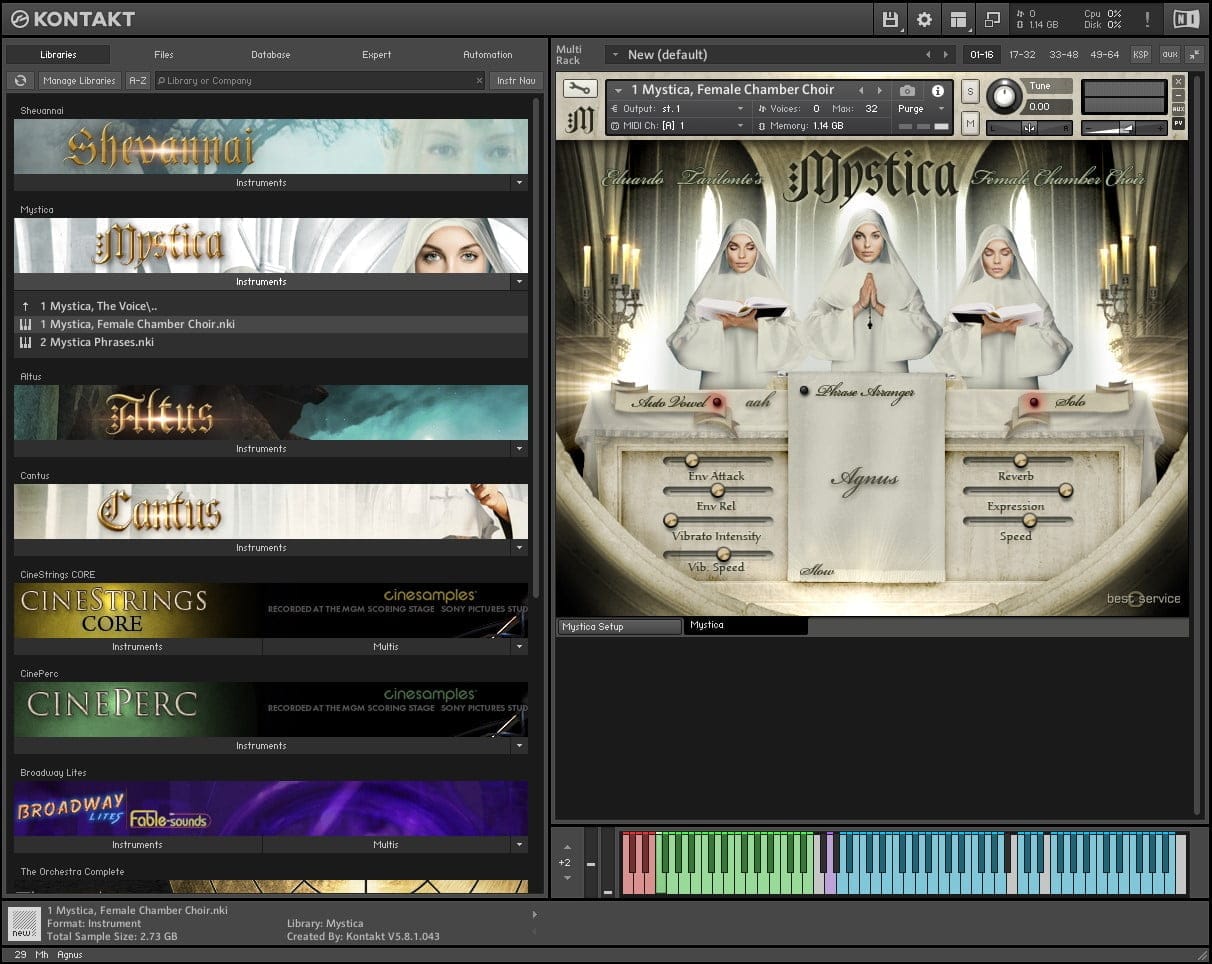
Task: Click the camera snapshot icon
Action: 907,90
